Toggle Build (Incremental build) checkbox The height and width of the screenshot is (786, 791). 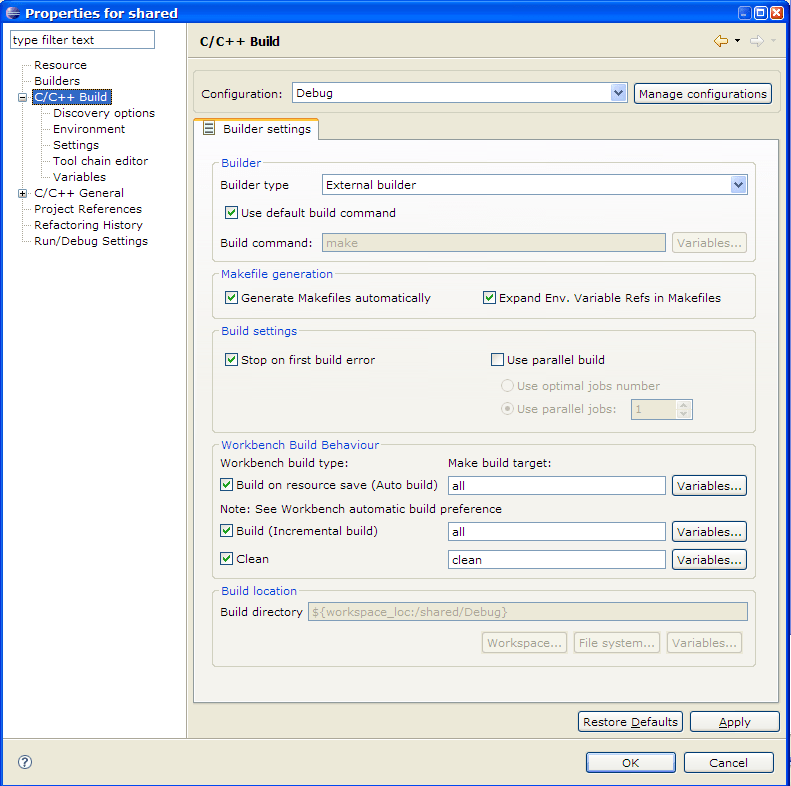click(x=227, y=531)
